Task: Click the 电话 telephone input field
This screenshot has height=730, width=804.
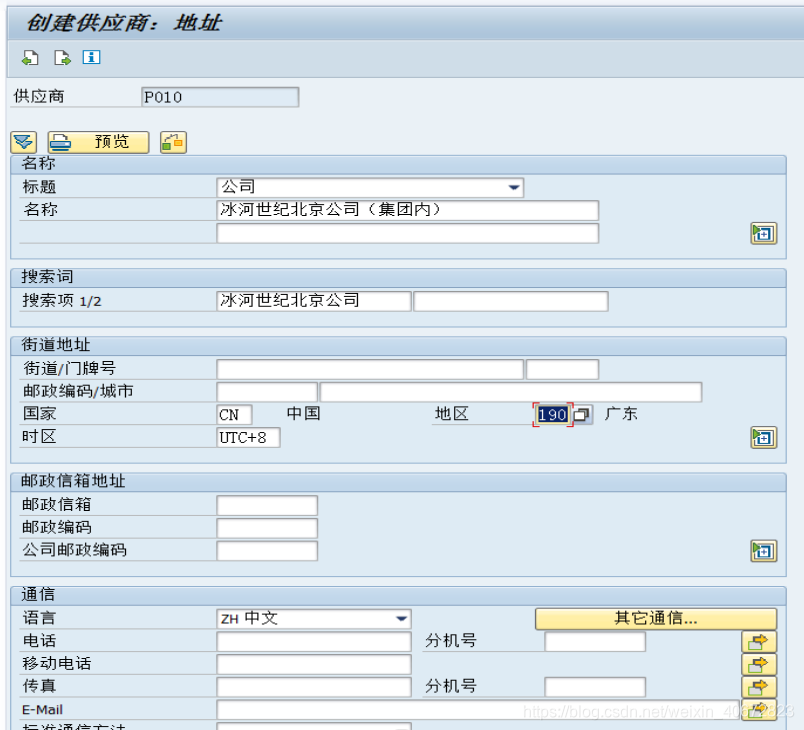Action: pos(314,641)
